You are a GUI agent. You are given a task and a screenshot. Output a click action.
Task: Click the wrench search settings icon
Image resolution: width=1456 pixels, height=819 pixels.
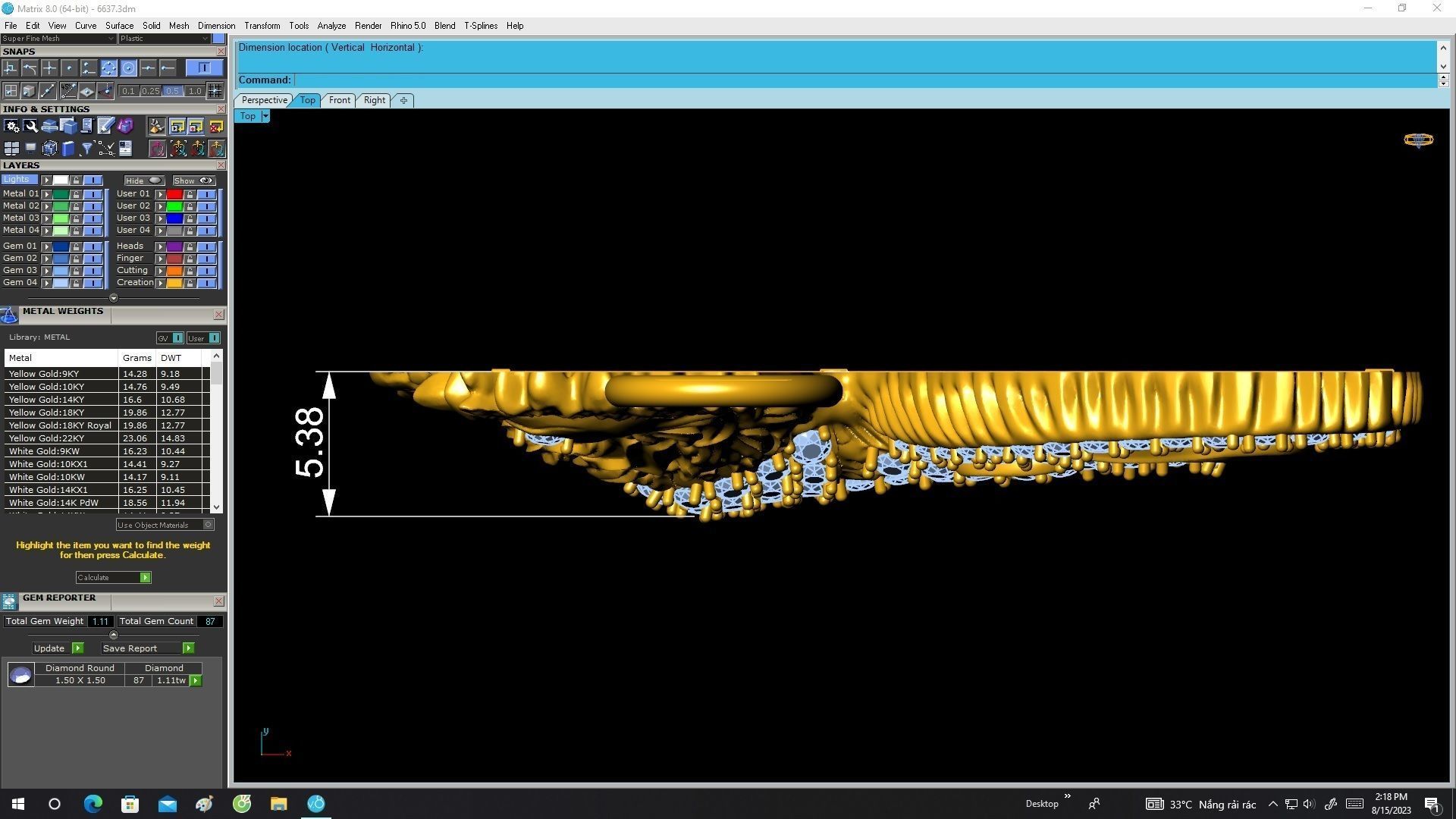pyautogui.click(x=30, y=126)
